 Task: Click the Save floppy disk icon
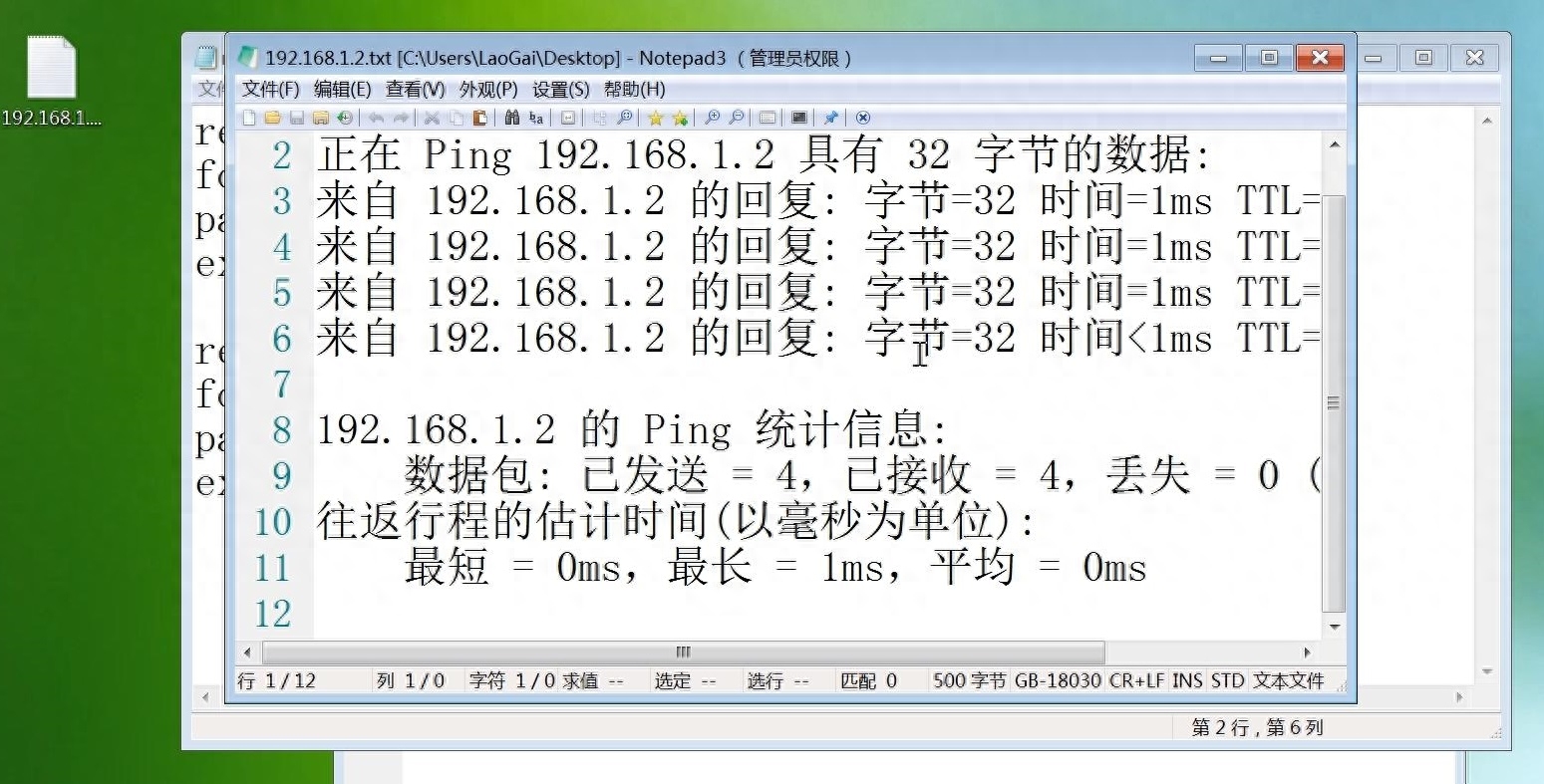coord(297,118)
